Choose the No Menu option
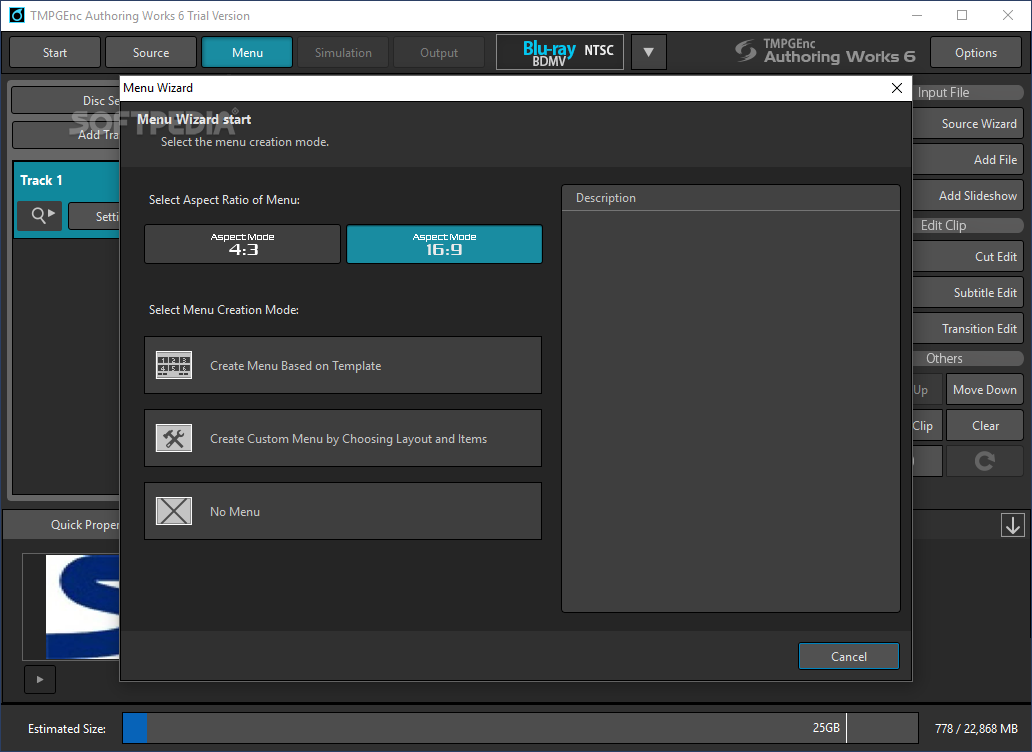Viewport: 1032px width, 752px height. point(343,511)
